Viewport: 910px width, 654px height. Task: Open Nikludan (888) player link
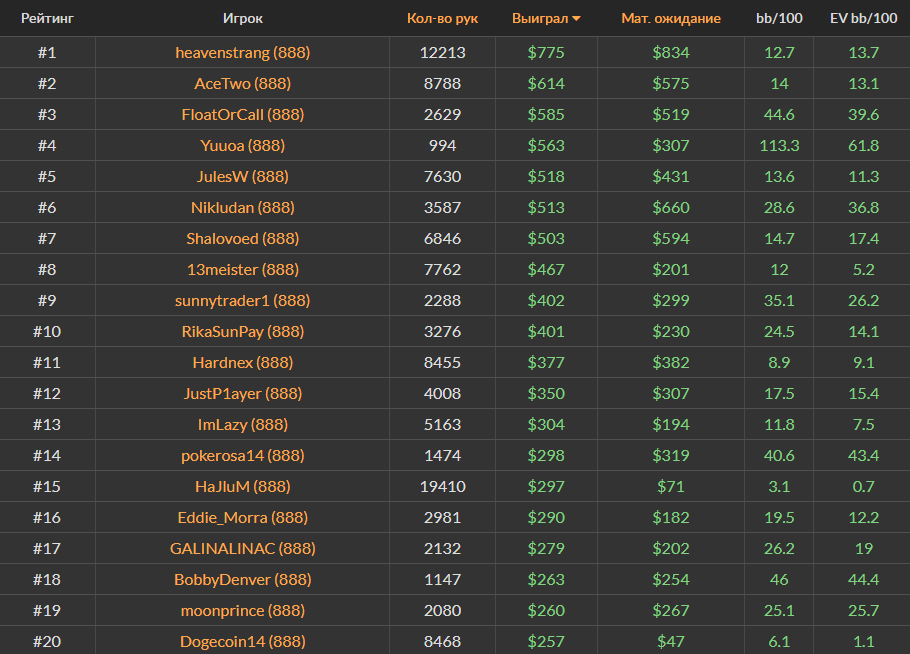(242, 207)
